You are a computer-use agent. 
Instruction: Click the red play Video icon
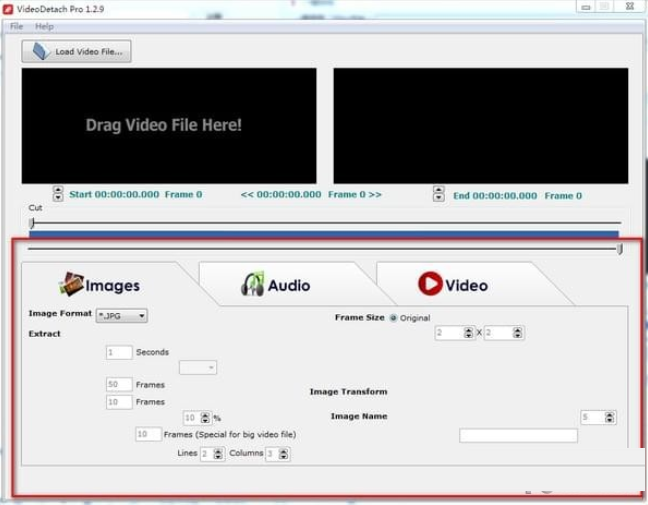[430, 283]
